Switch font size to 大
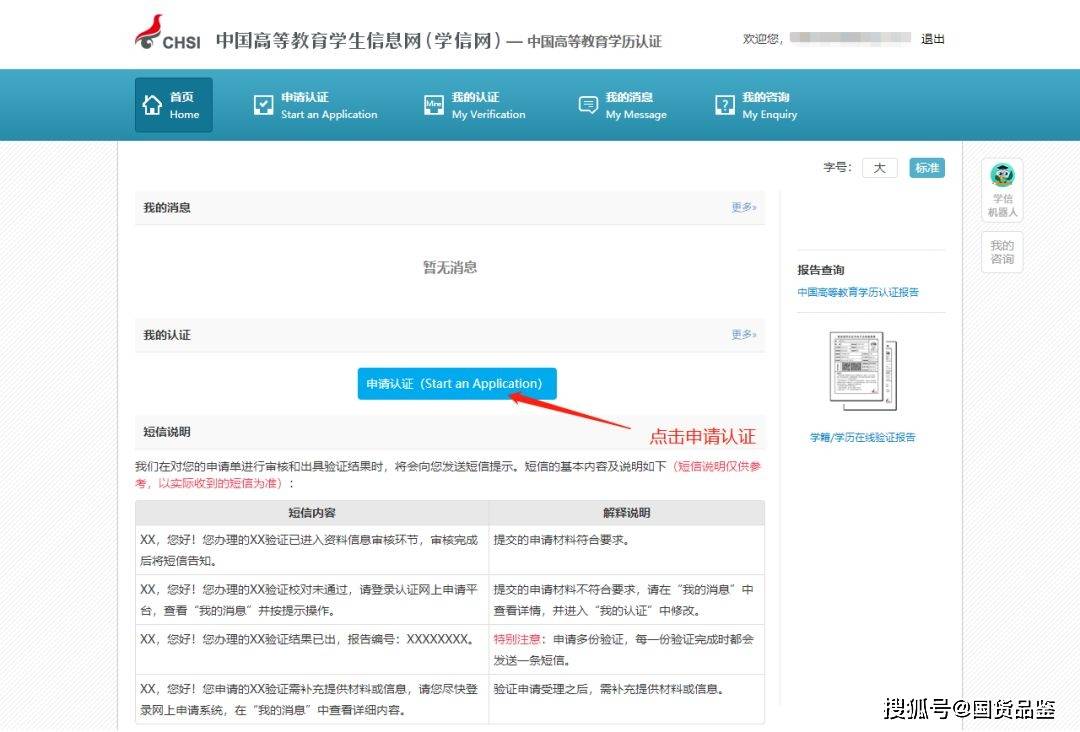Viewport: 1080px width, 732px height. [x=879, y=168]
